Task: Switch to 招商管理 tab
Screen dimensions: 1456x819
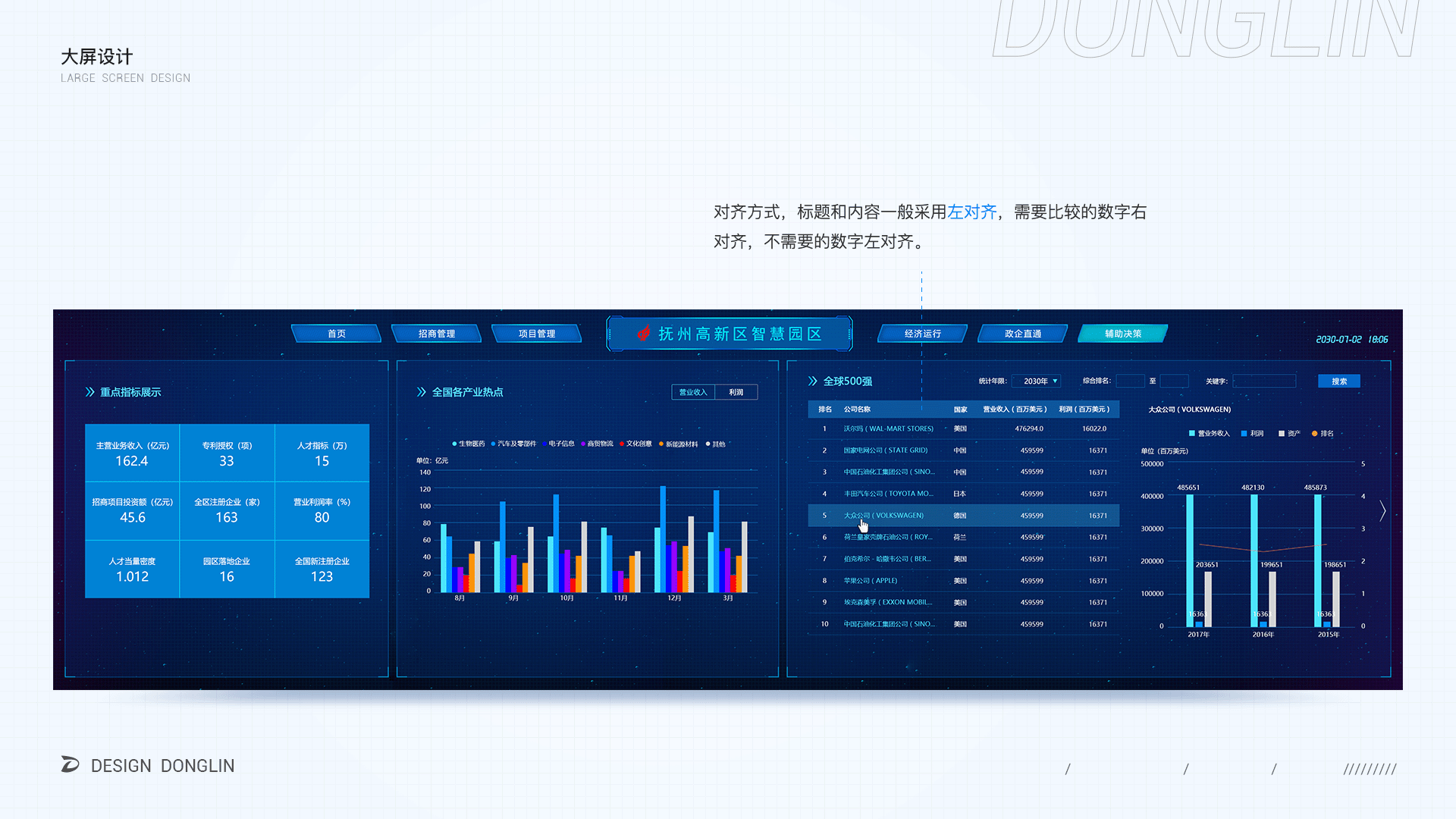Action: pos(437,334)
